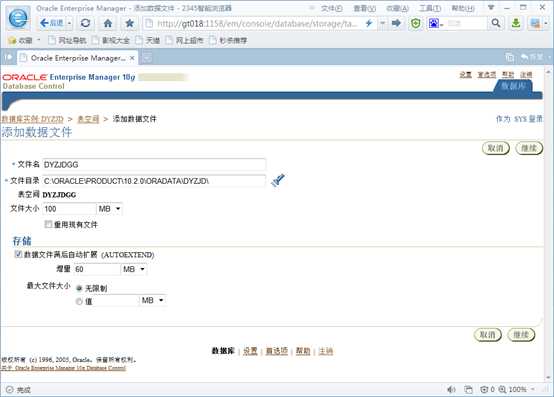This screenshot has height=397, width=554.
Task: Click the 文件大小 value field showing 100
Action: (x=69, y=209)
